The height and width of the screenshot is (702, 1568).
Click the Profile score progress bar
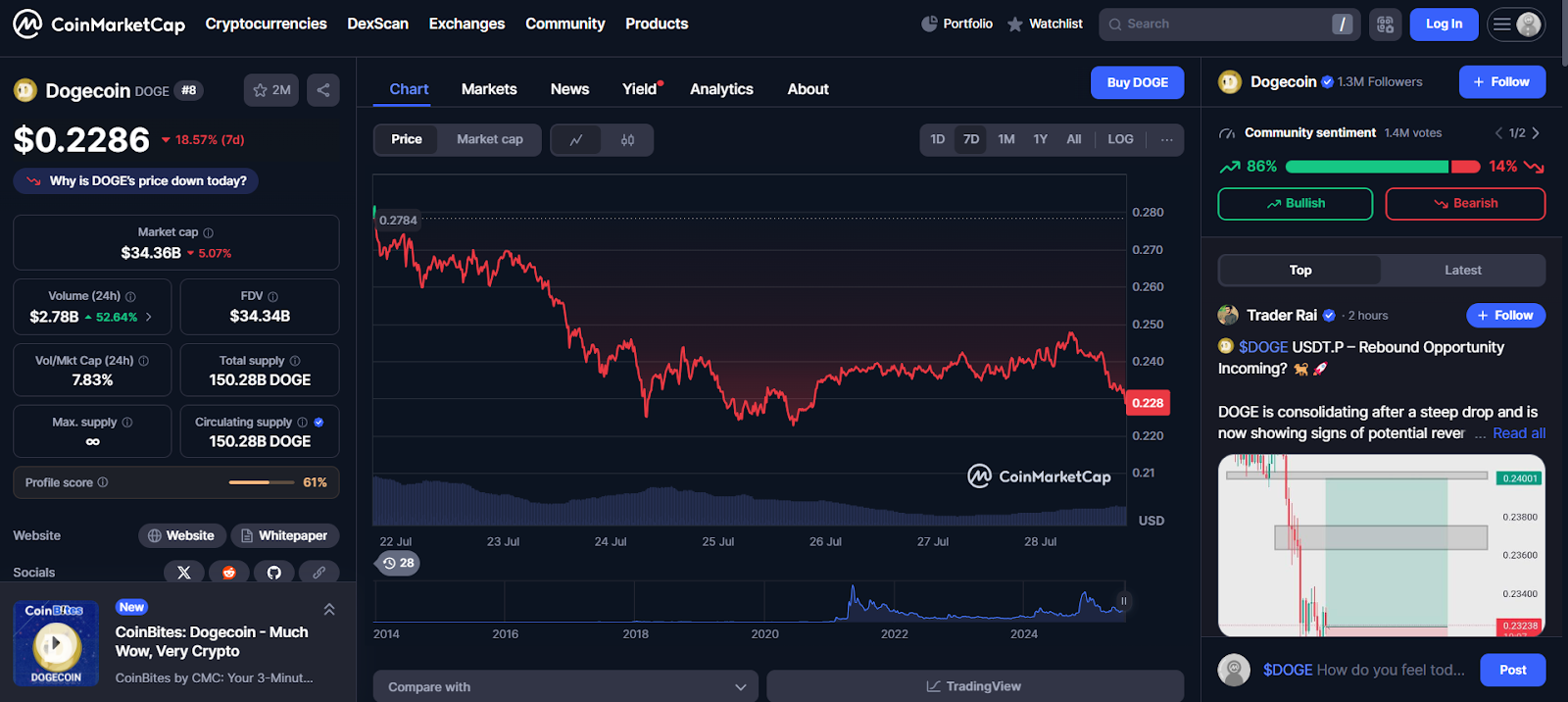(x=262, y=482)
